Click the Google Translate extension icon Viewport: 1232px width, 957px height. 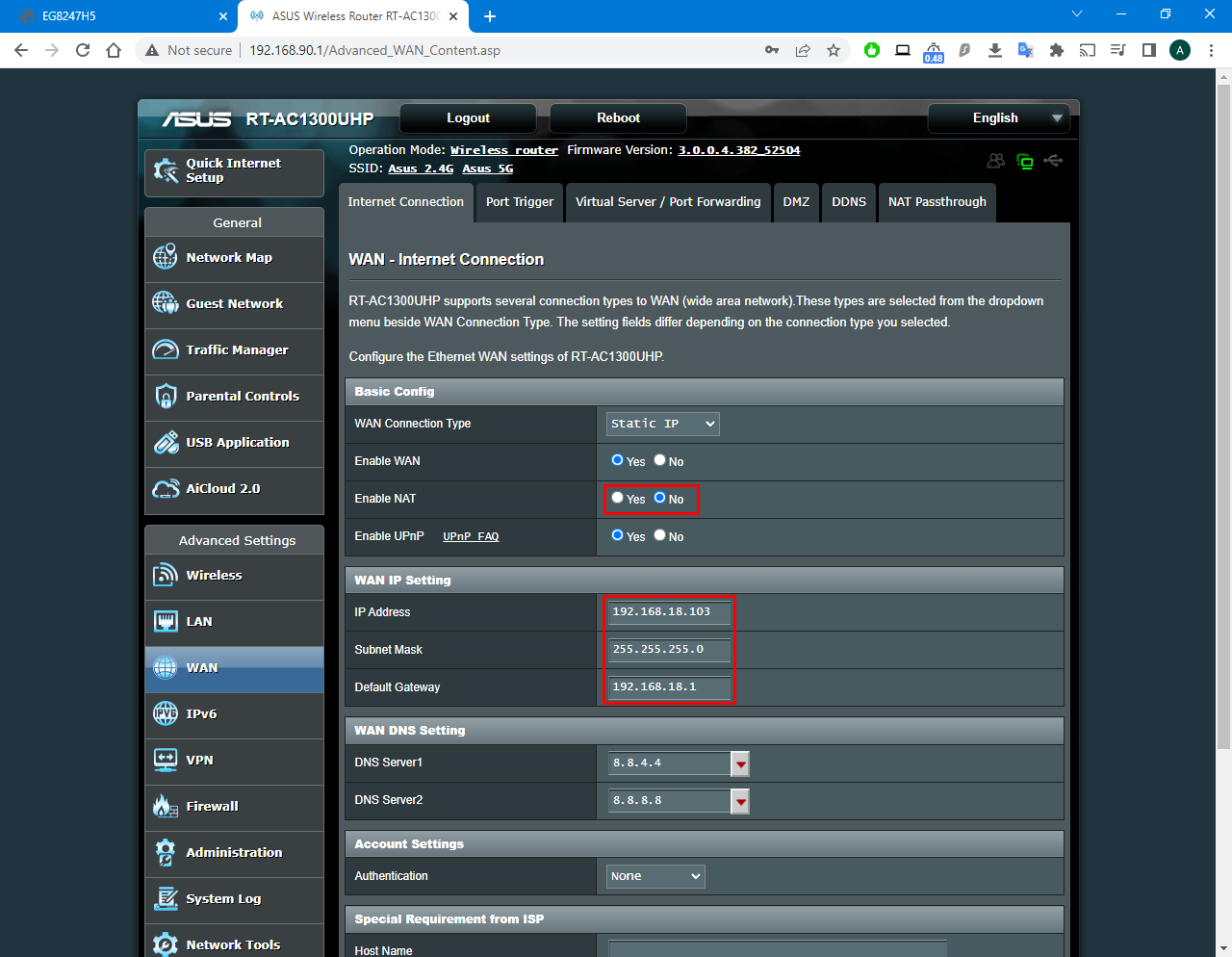[1026, 50]
